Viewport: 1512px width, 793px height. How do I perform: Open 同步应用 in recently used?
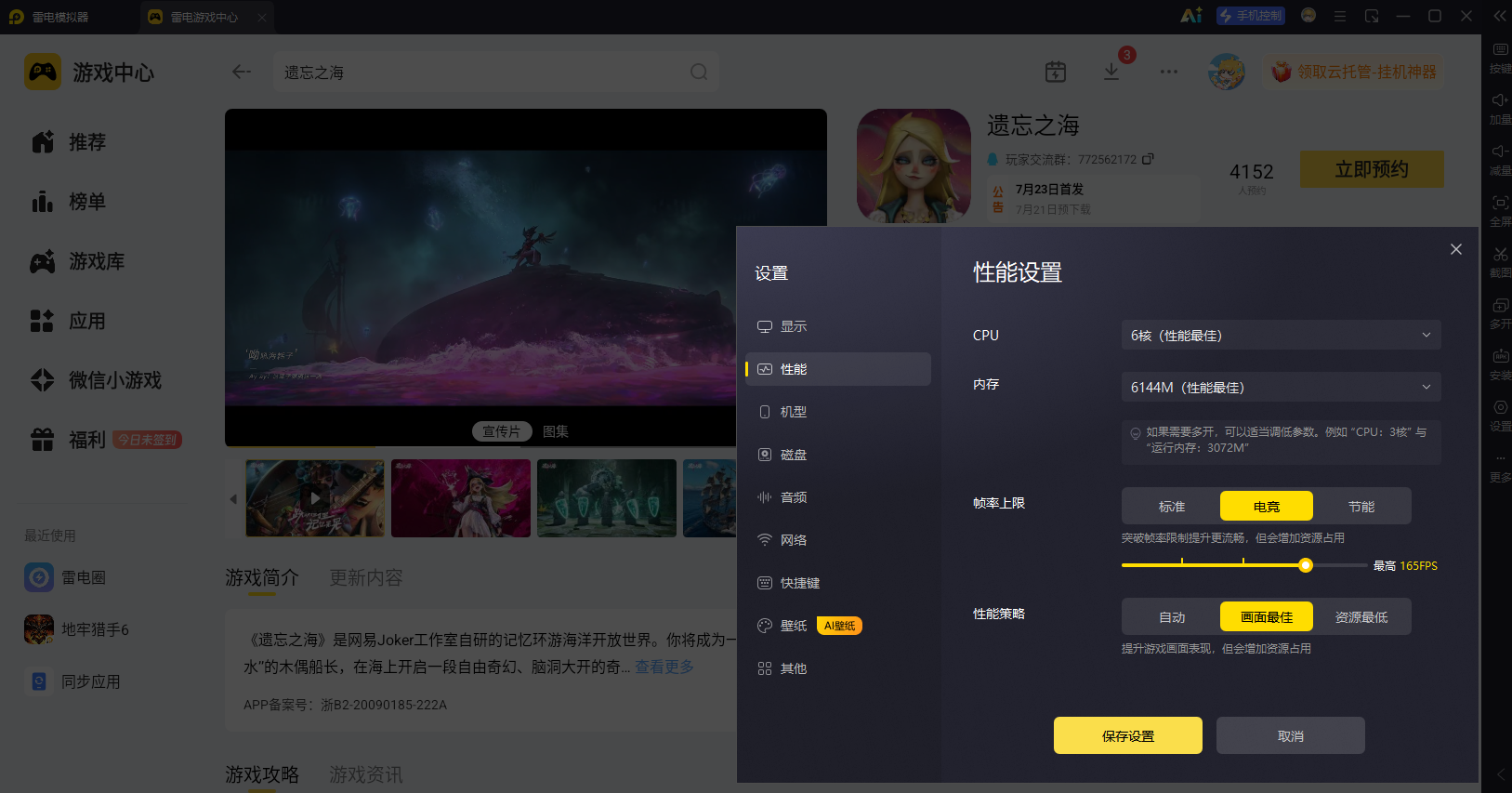(x=72, y=681)
